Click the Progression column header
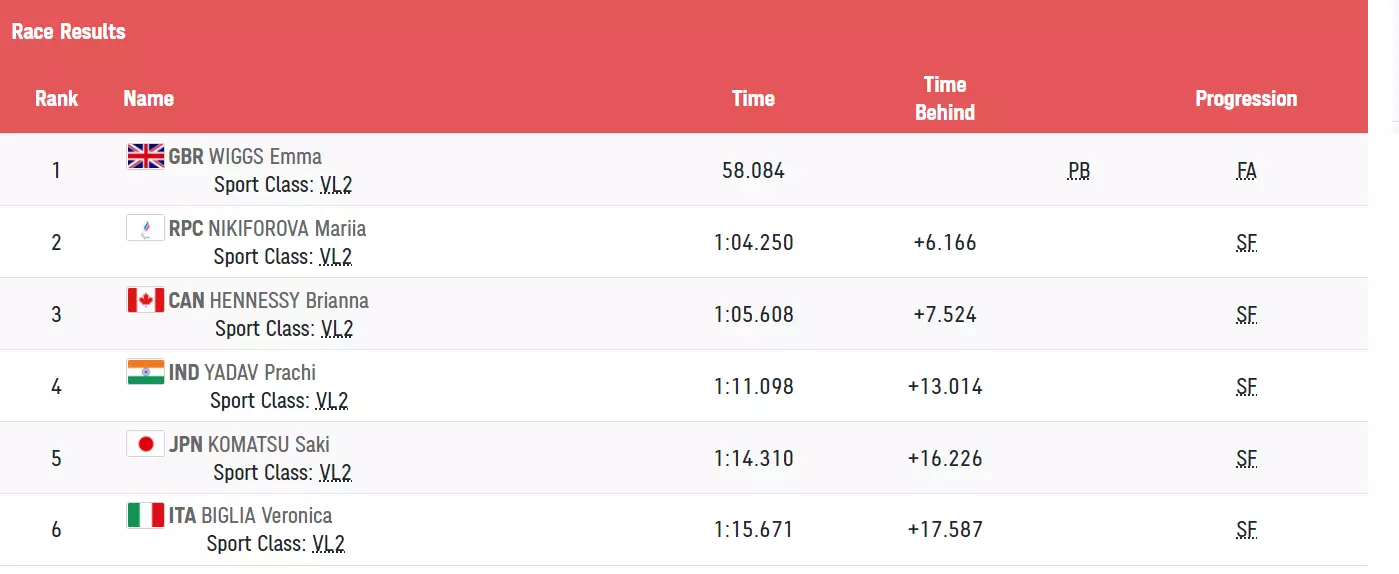1399x574 pixels. pyautogui.click(x=1246, y=98)
